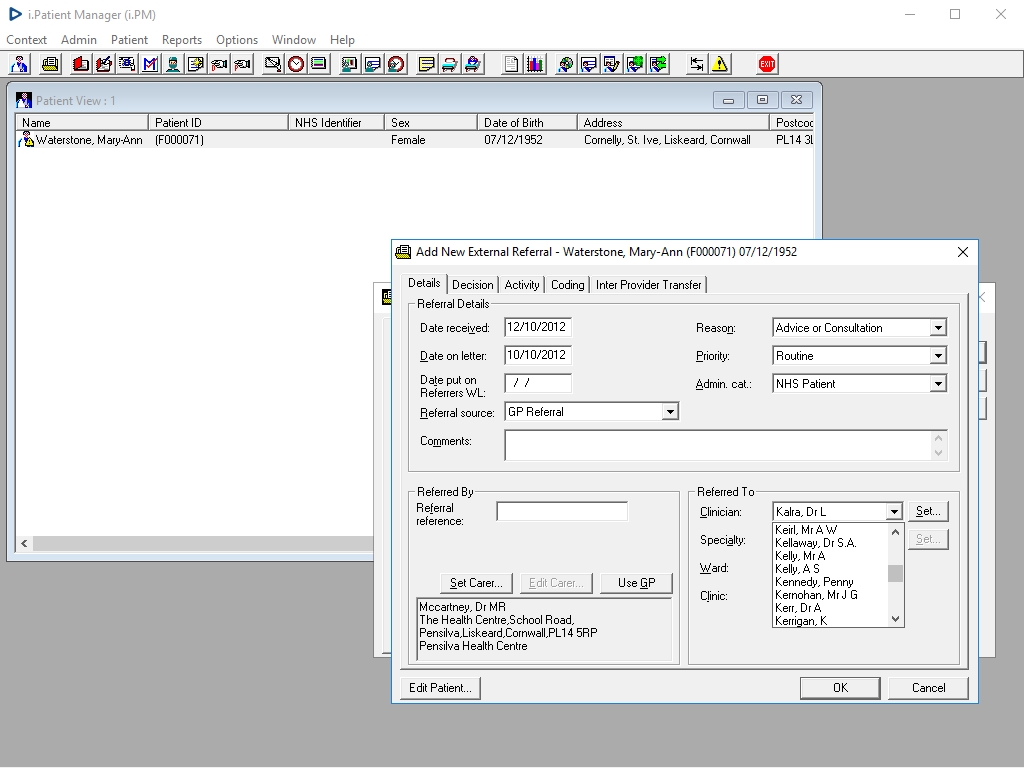Open the Patient menu

[x=129, y=40]
